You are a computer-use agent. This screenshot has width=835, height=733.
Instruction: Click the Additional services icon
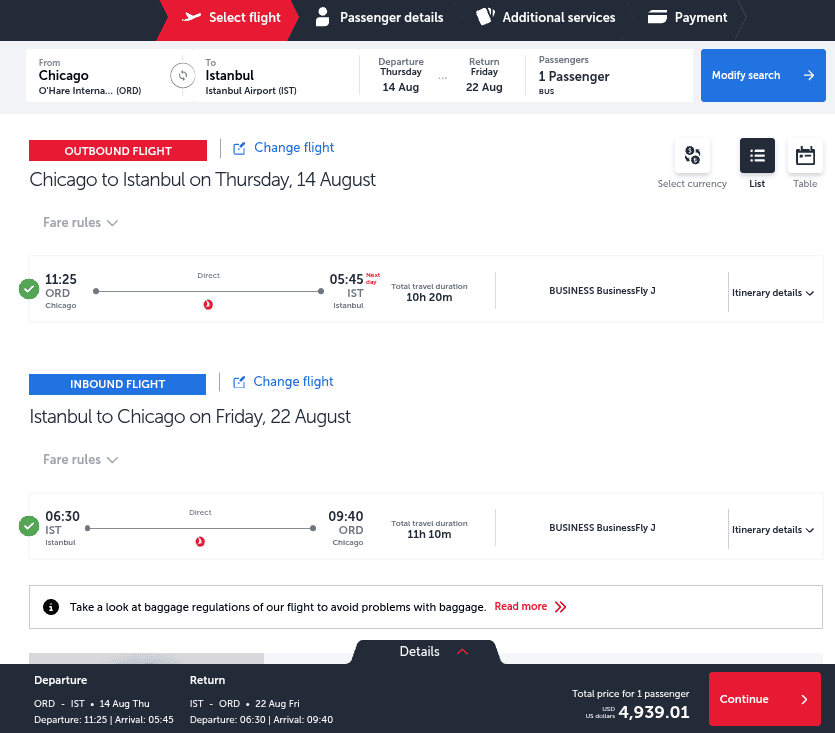point(485,17)
